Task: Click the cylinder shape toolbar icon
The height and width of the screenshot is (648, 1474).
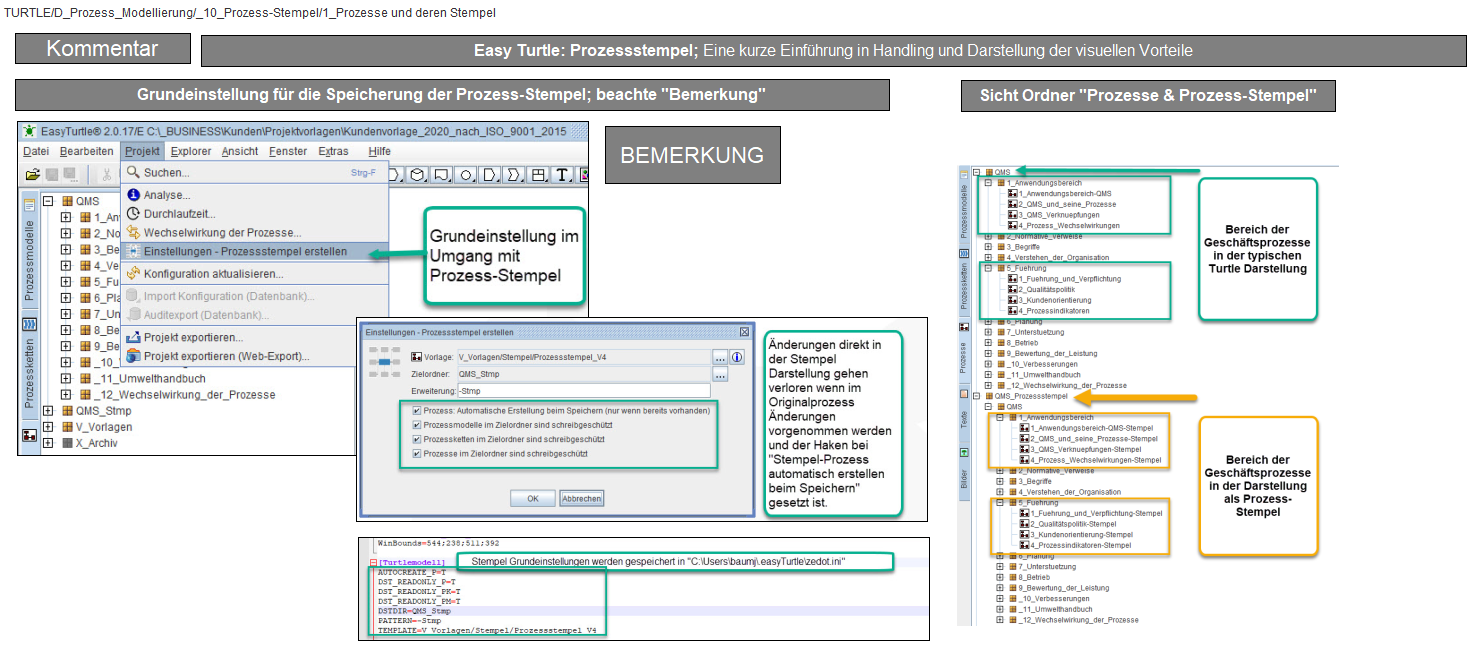Action: coord(417,175)
